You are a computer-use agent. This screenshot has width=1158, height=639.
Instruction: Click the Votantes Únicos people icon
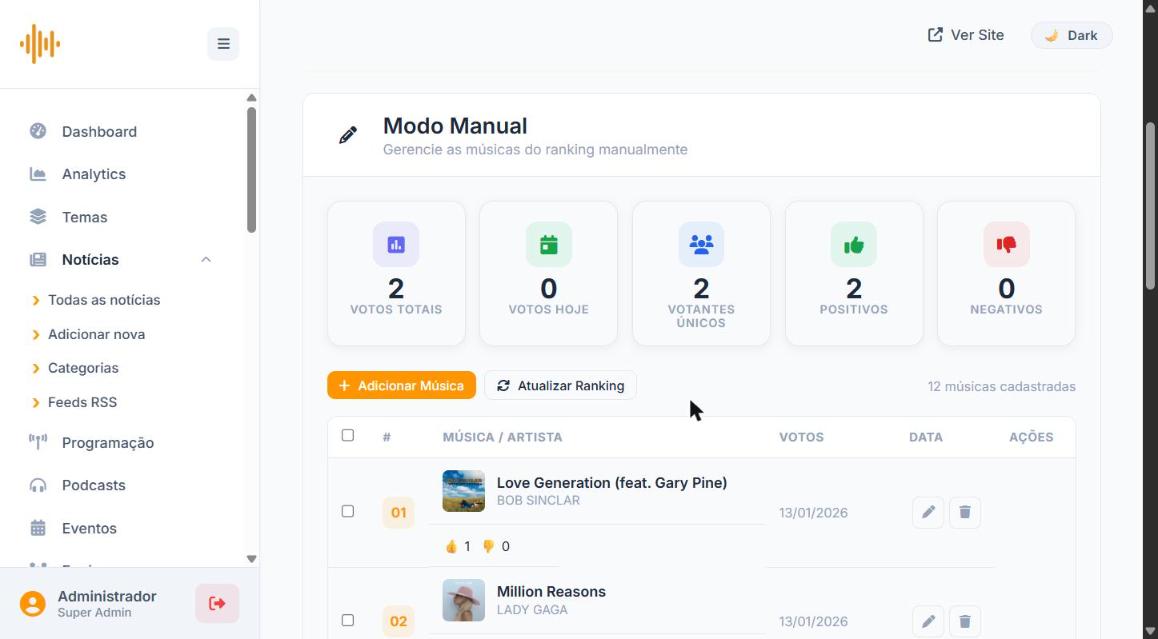[701, 245]
